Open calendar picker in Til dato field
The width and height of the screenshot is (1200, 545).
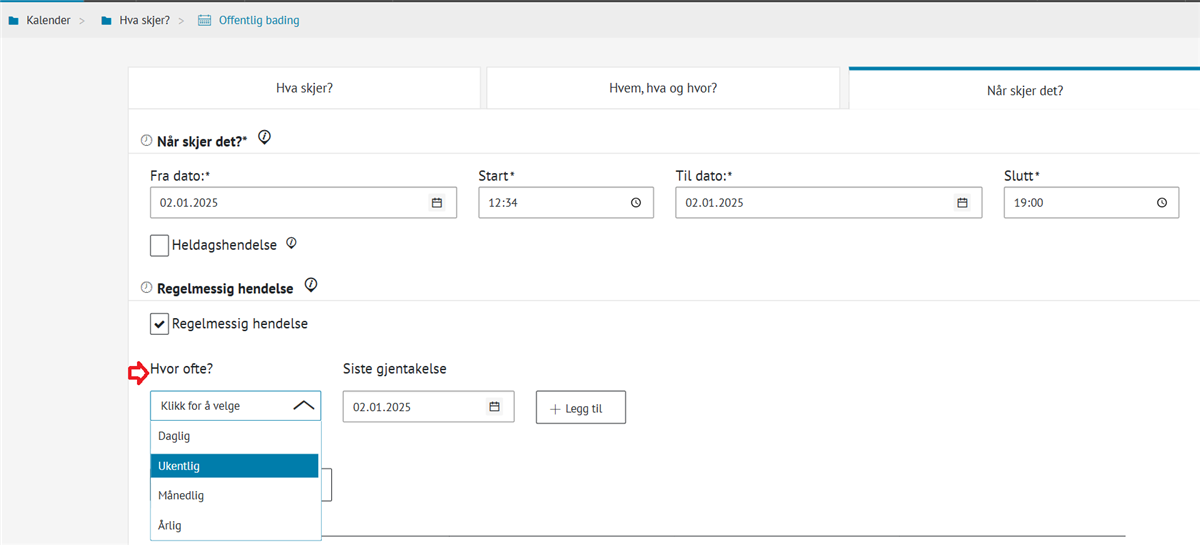coord(962,203)
